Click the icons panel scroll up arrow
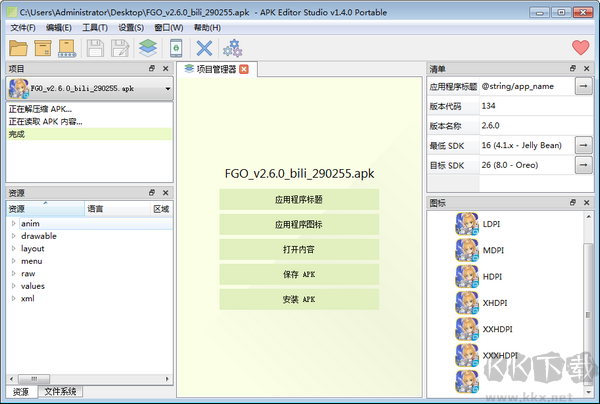The width and height of the screenshot is (600, 404). click(x=589, y=216)
